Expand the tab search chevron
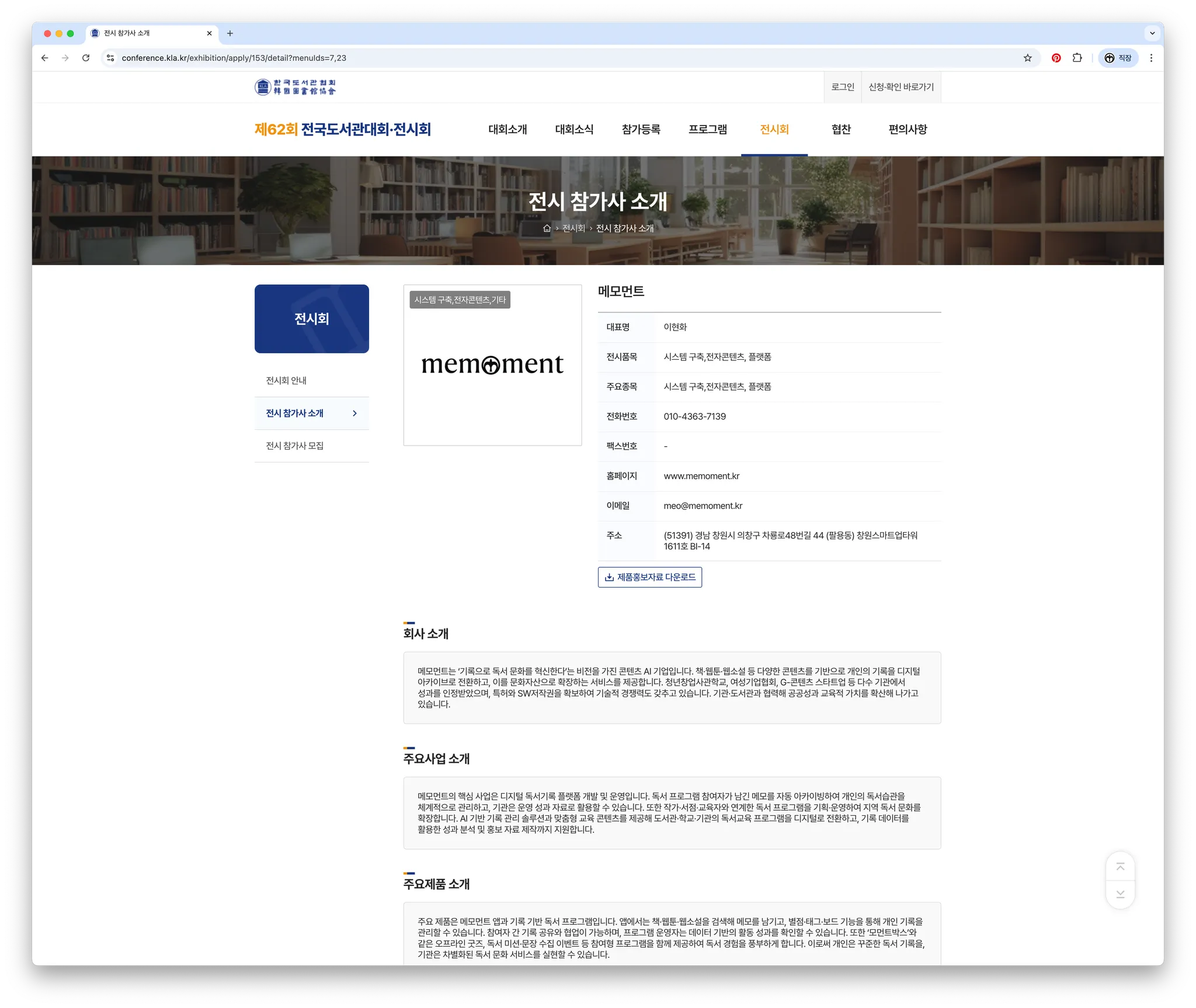Viewport: 1196px width, 1008px height. pyautogui.click(x=1152, y=33)
